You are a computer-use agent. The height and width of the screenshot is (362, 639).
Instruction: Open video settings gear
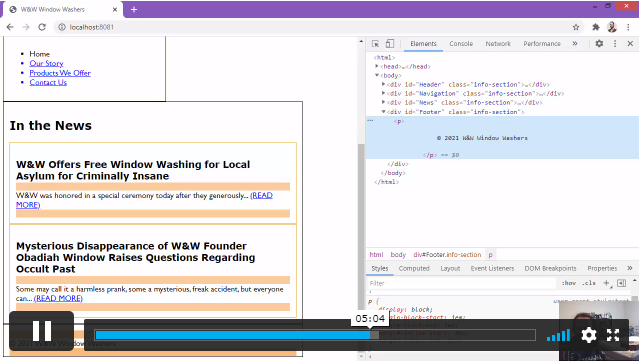pyautogui.click(x=588, y=335)
